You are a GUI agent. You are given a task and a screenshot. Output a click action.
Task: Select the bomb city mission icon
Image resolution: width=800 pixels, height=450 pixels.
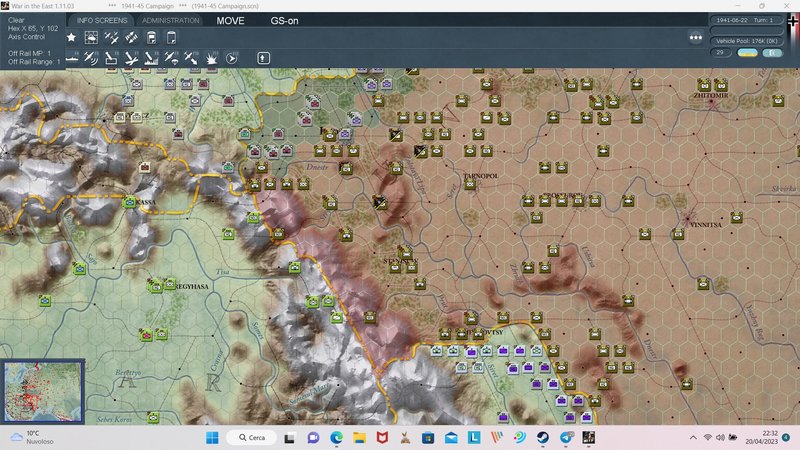click(x=151, y=58)
